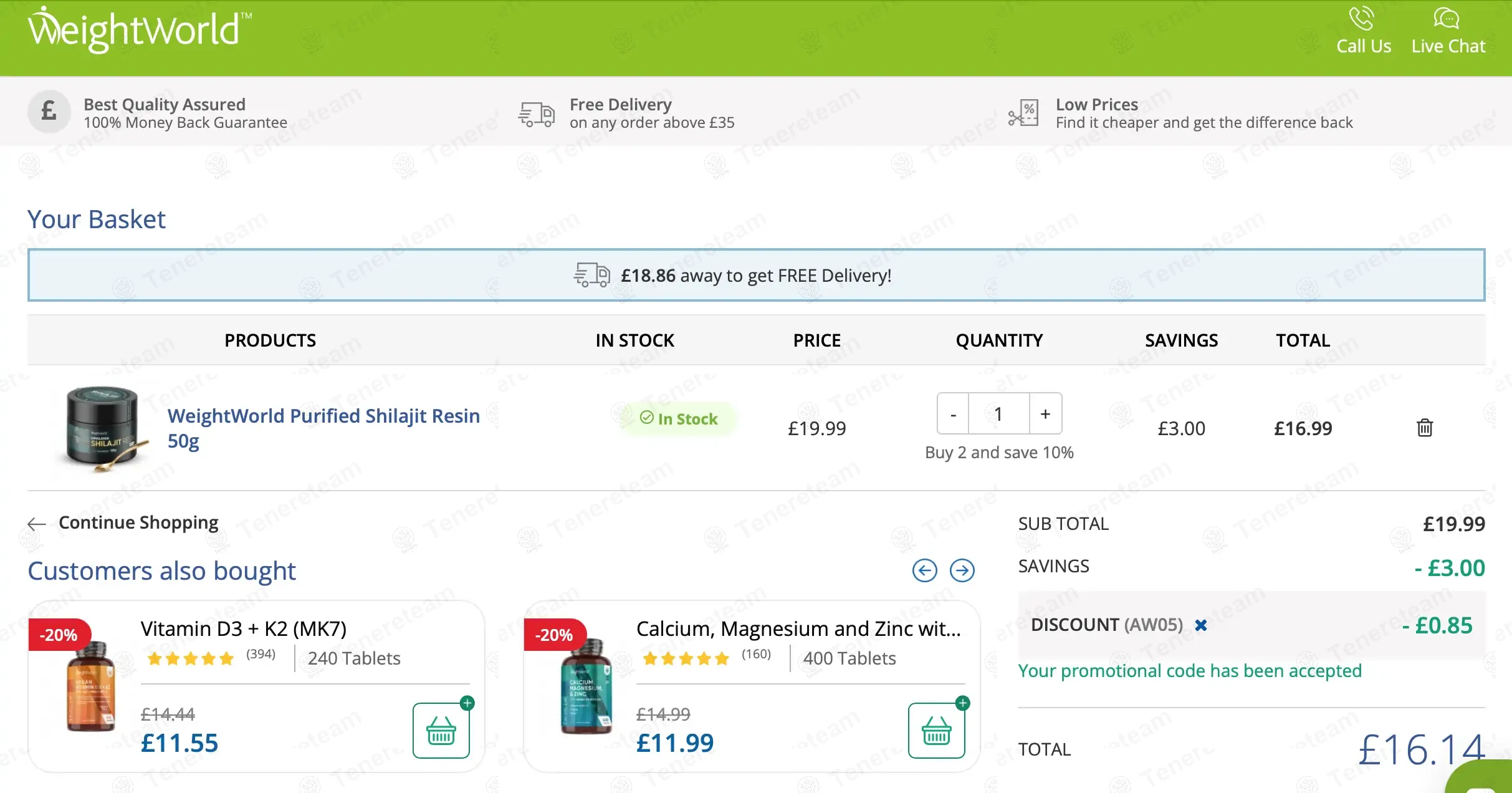Screen dimensions: 1512x793
Task: Decrease Shilajit Resin quantity with minus
Action: pyautogui.click(x=953, y=414)
